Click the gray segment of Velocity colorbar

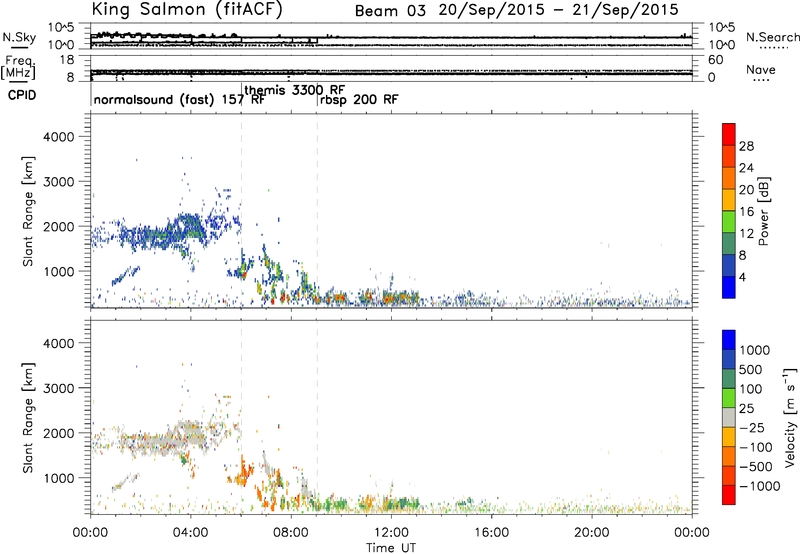(x=729, y=418)
